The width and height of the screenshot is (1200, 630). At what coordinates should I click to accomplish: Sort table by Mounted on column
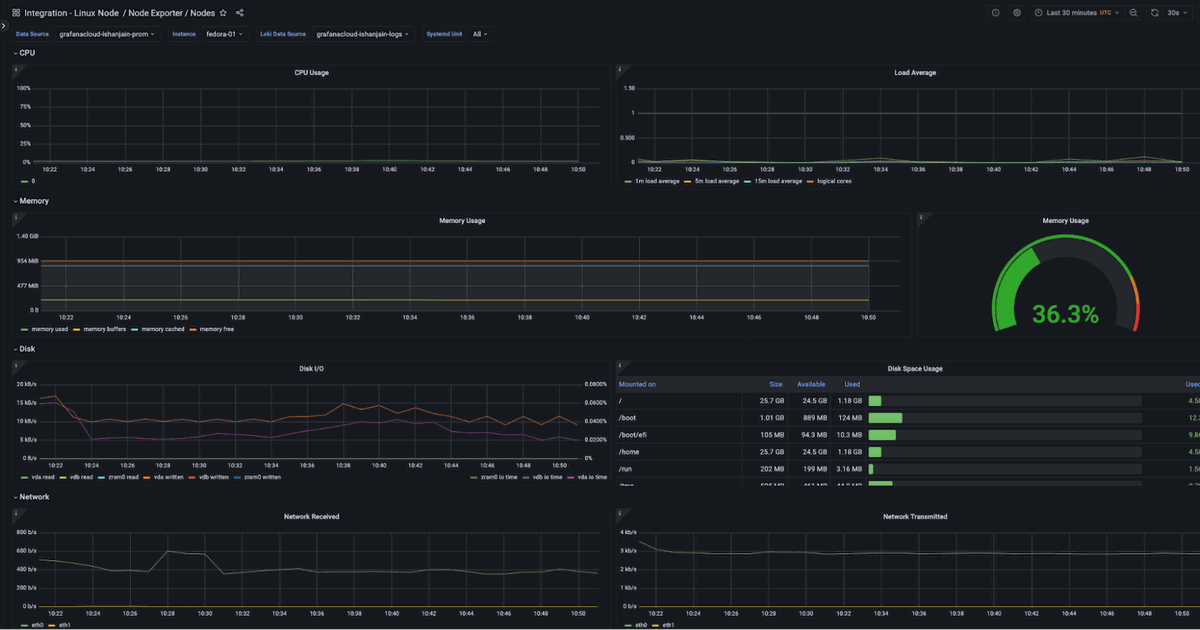point(638,384)
